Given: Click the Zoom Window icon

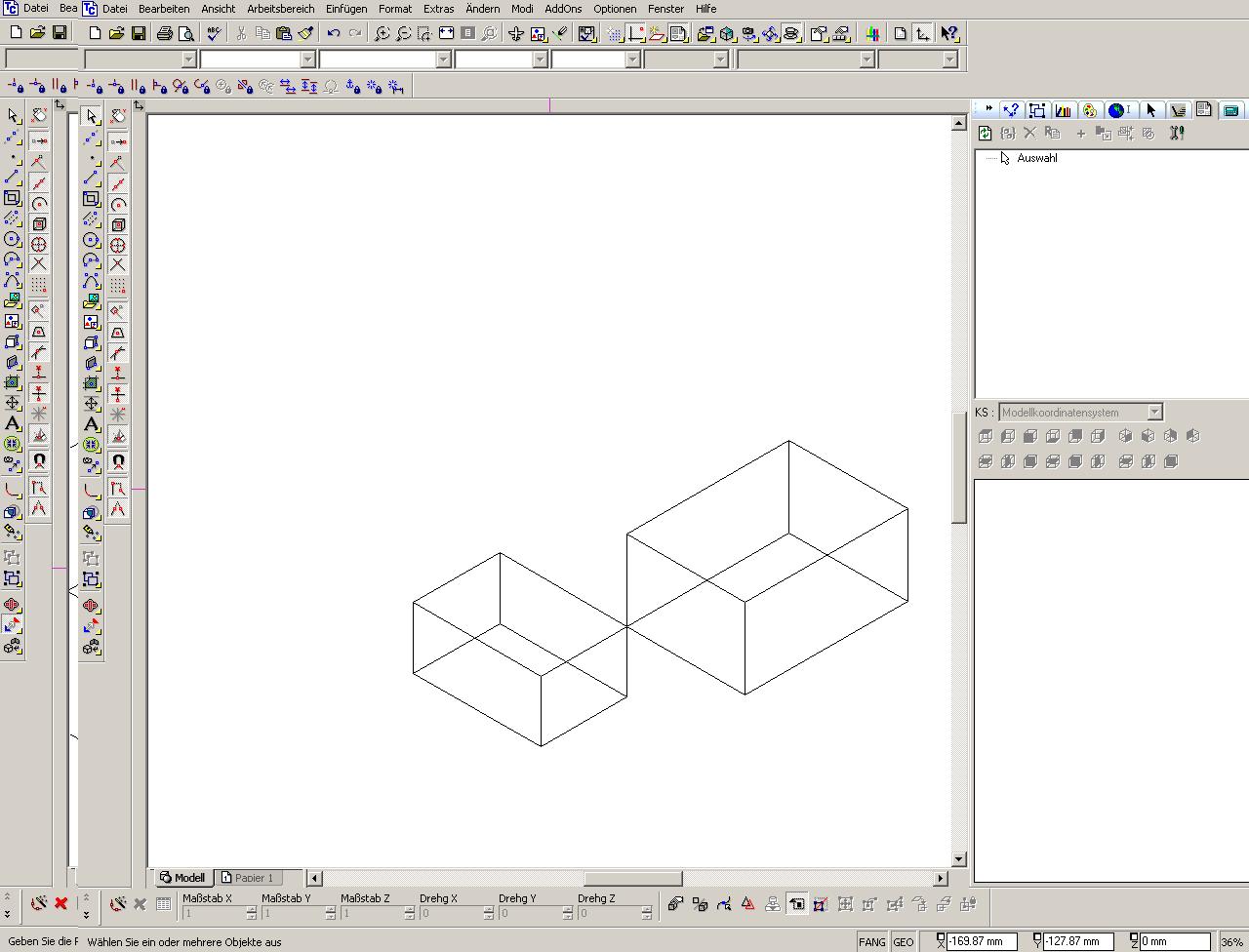Looking at the screenshot, I should (x=425, y=33).
